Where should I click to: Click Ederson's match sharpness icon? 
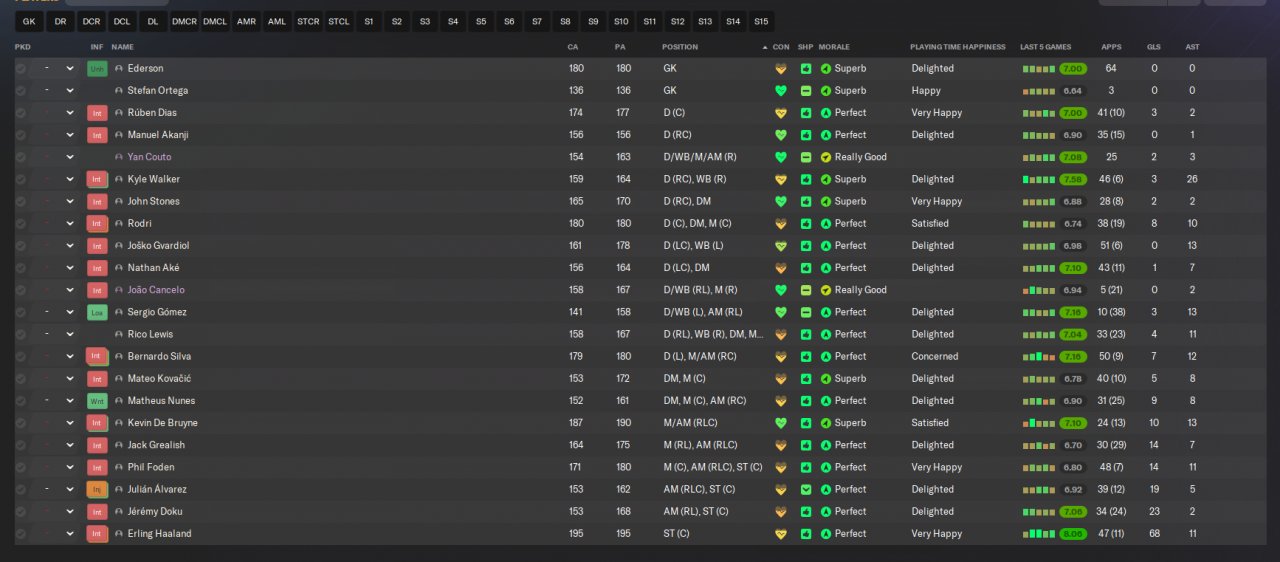(806, 69)
